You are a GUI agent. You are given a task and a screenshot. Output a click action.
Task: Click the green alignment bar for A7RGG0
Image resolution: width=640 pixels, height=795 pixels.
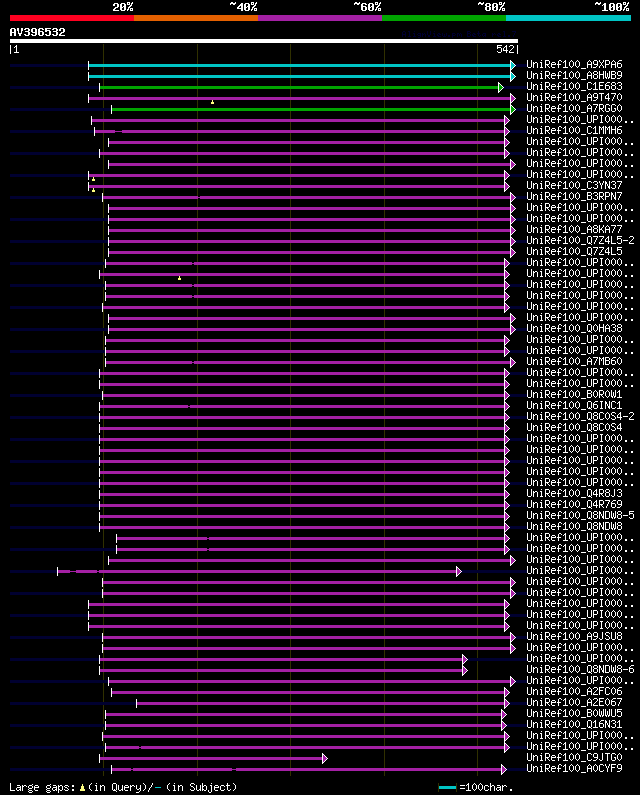pos(311,110)
